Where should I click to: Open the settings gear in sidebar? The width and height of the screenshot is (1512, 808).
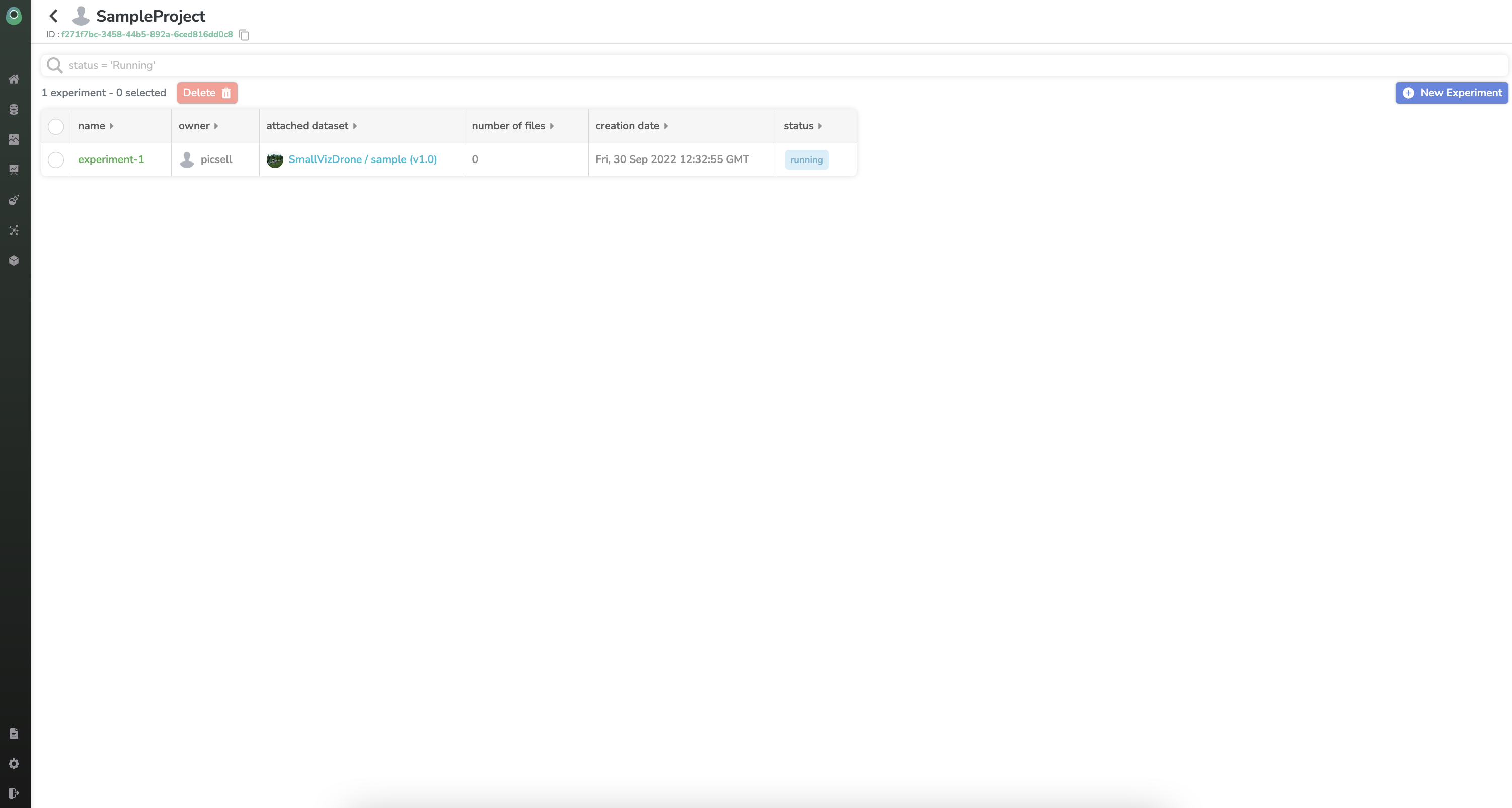click(x=14, y=763)
